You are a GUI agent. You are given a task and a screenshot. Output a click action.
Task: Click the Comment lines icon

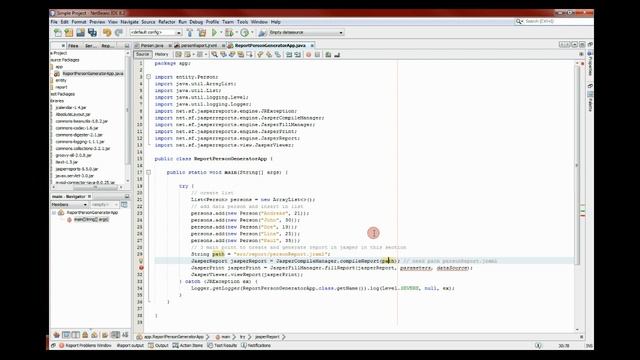(328, 55)
